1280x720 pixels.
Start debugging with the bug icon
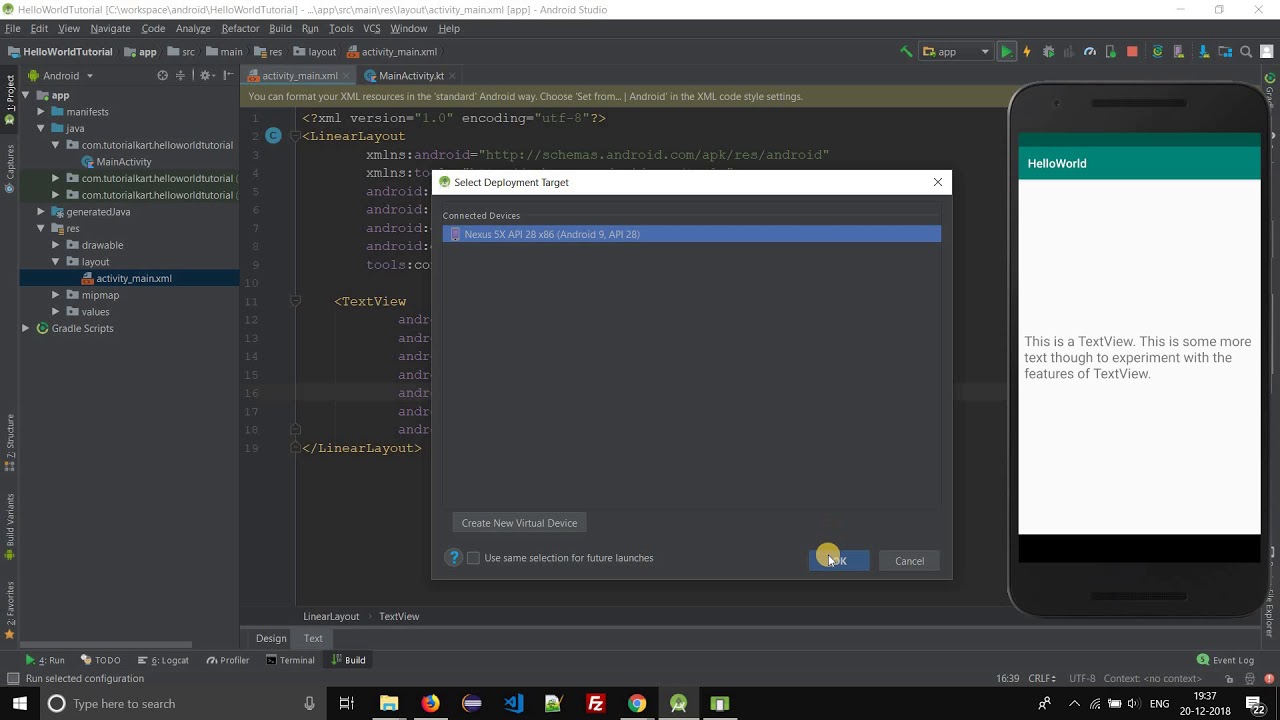point(1048,52)
